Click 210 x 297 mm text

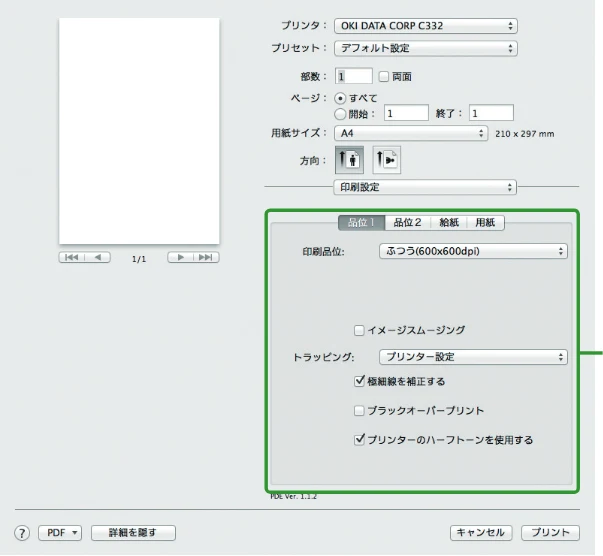click(525, 134)
